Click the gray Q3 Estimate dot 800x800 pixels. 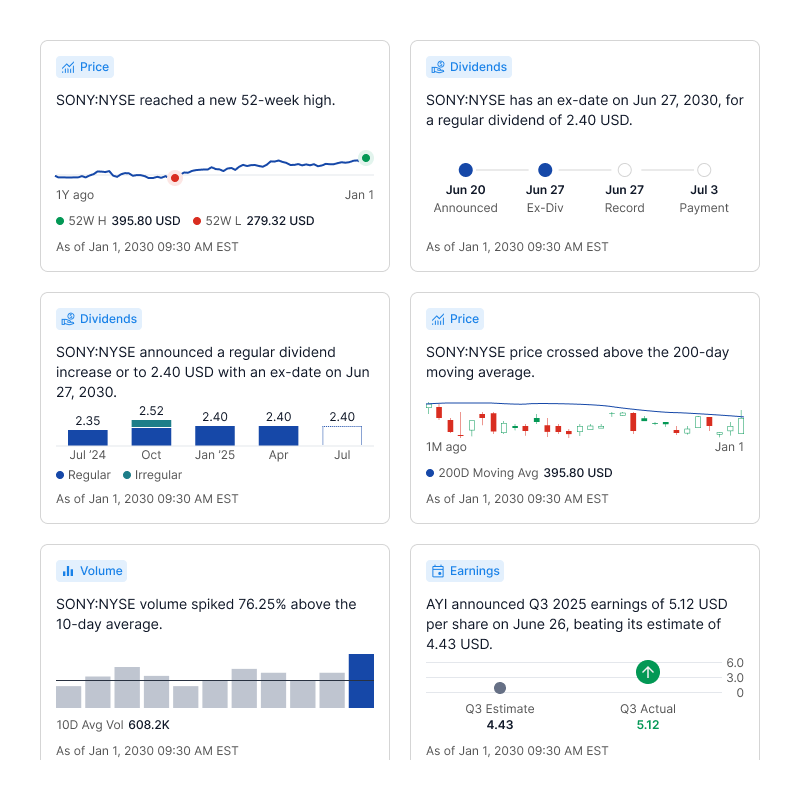click(500, 688)
